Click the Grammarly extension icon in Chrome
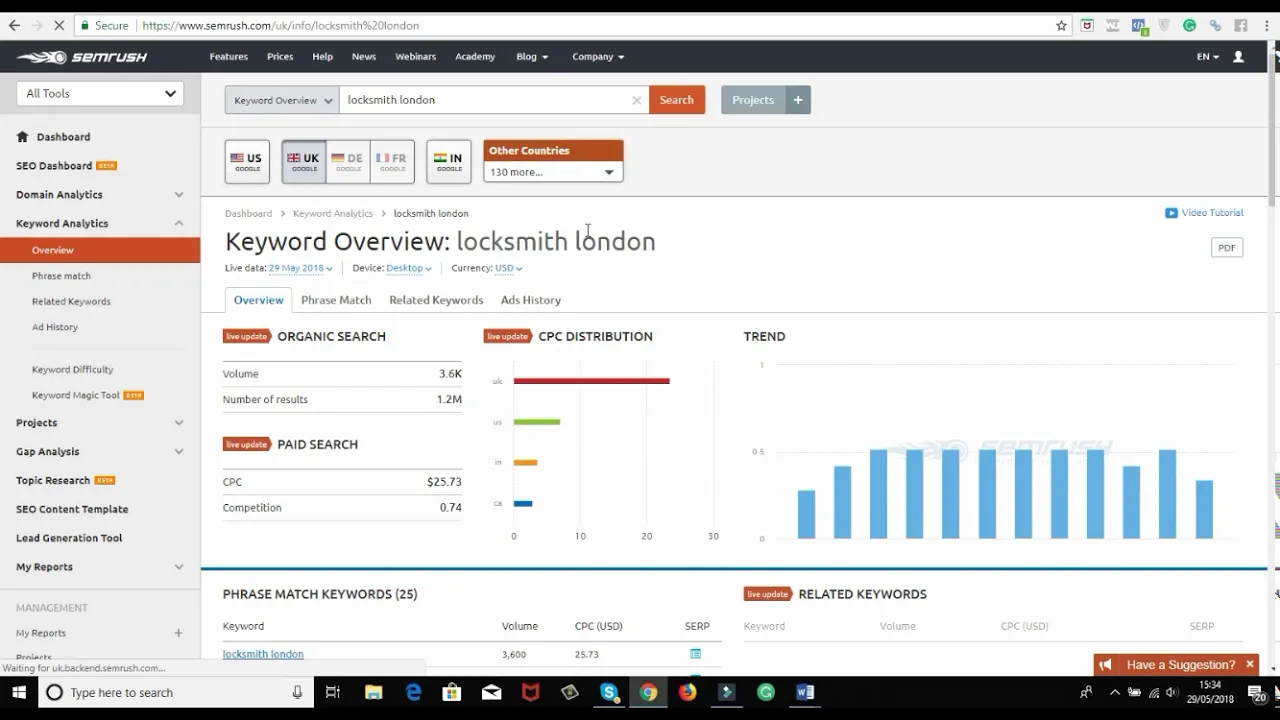This screenshot has height=720, width=1280. point(1190,25)
